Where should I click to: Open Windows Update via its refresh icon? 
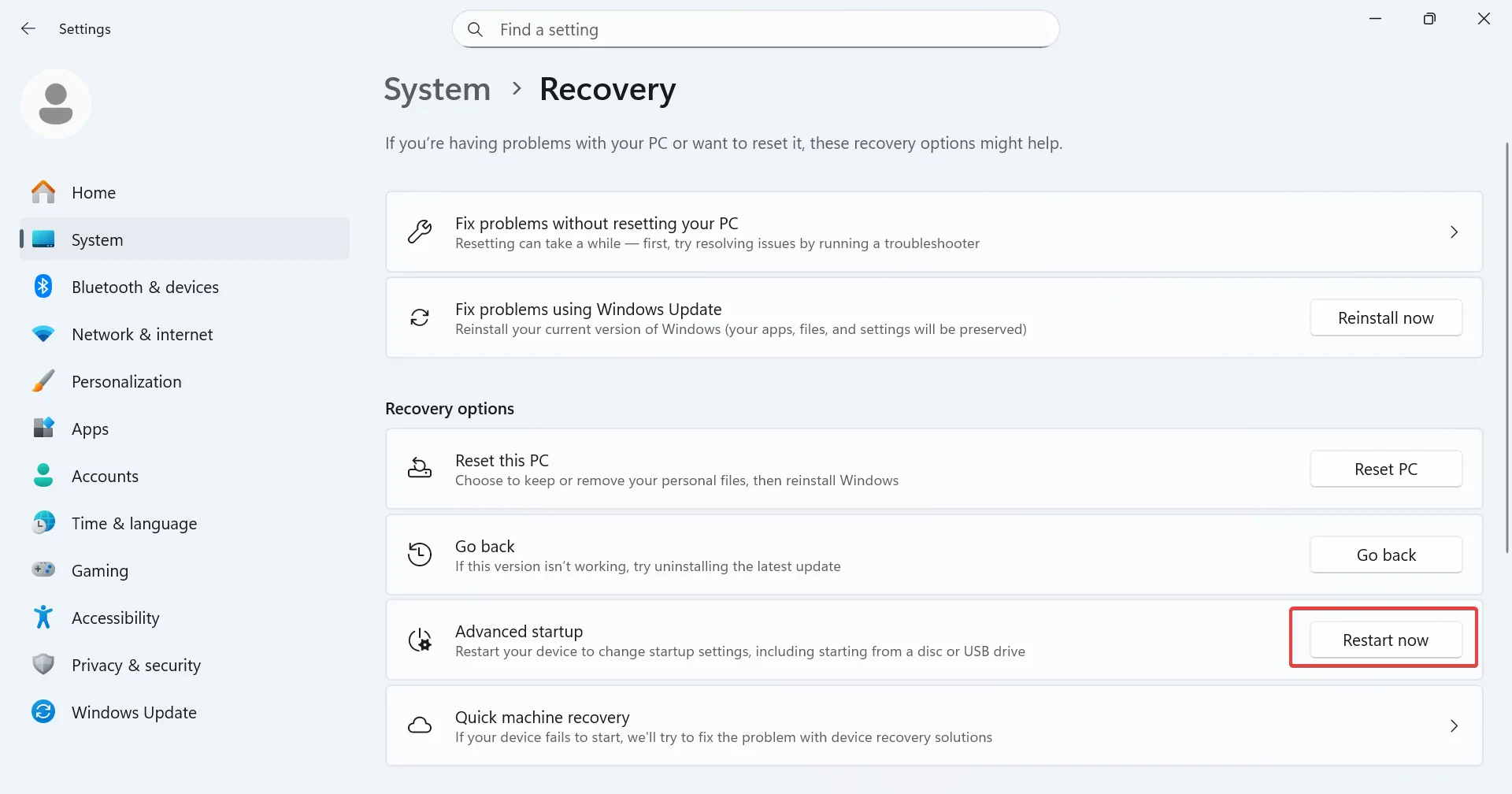(x=43, y=712)
